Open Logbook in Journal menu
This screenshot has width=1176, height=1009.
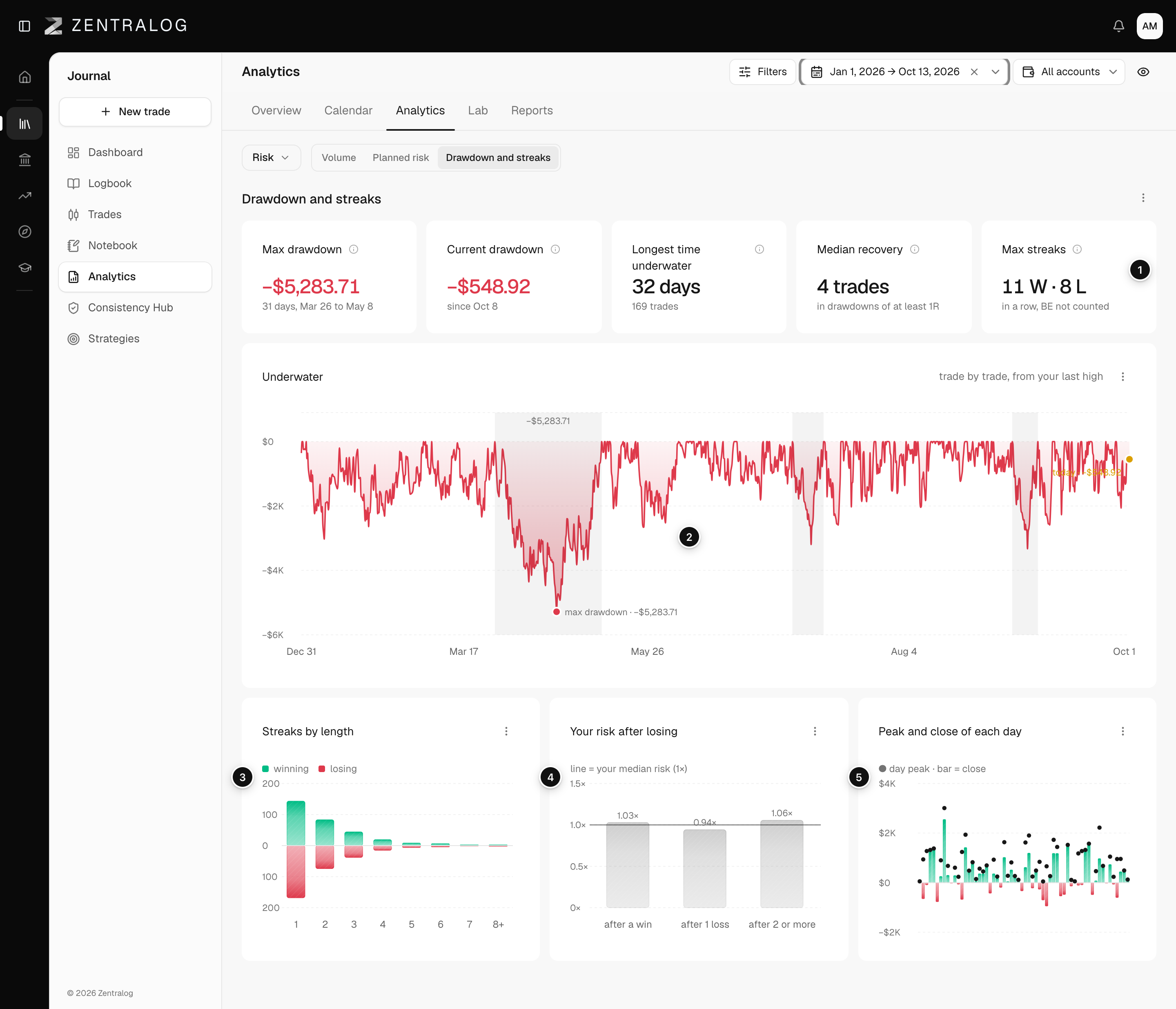point(135,183)
